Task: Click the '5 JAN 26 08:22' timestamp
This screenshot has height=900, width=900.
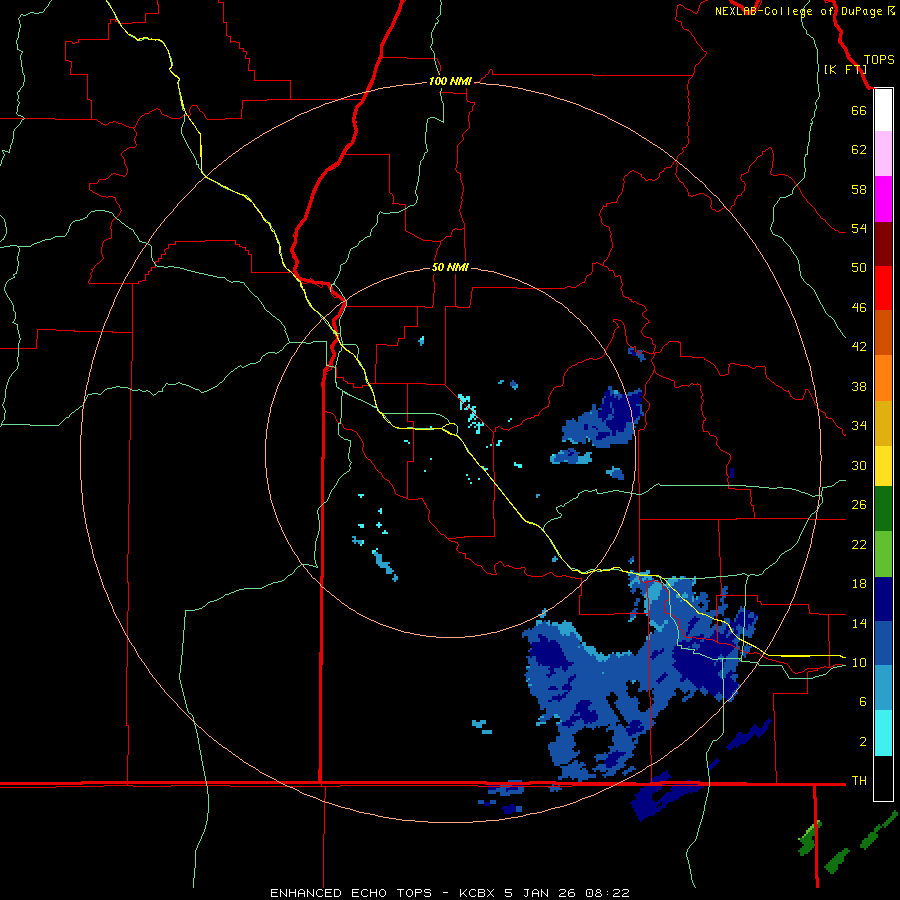Action: click(x=567, y=893)
